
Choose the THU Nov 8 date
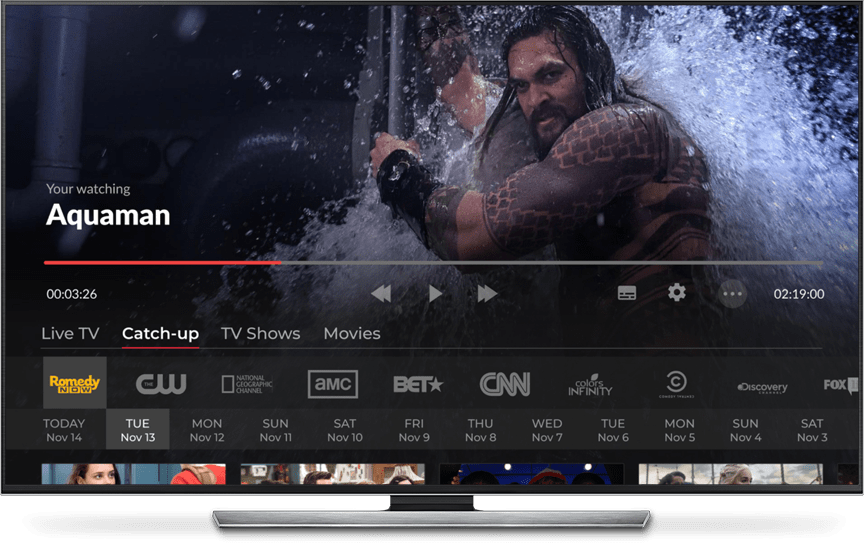480,430
